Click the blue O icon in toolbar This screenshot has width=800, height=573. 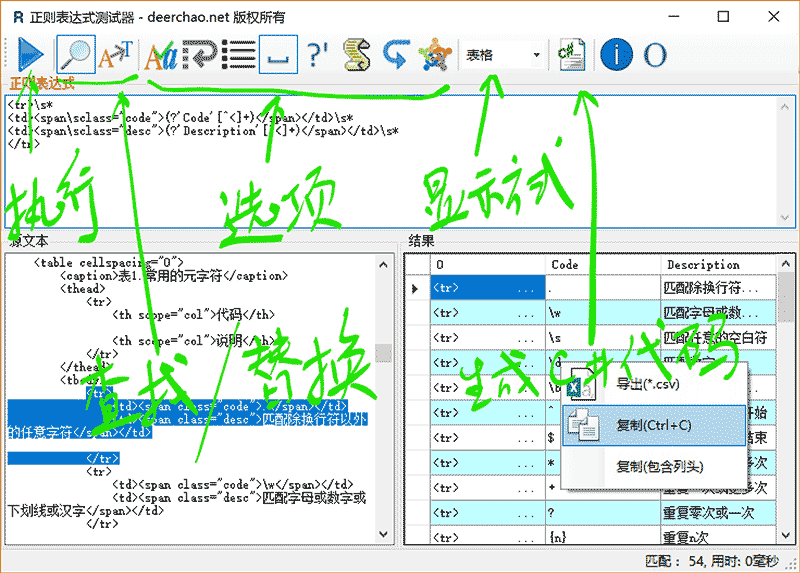tap(655, 55)
